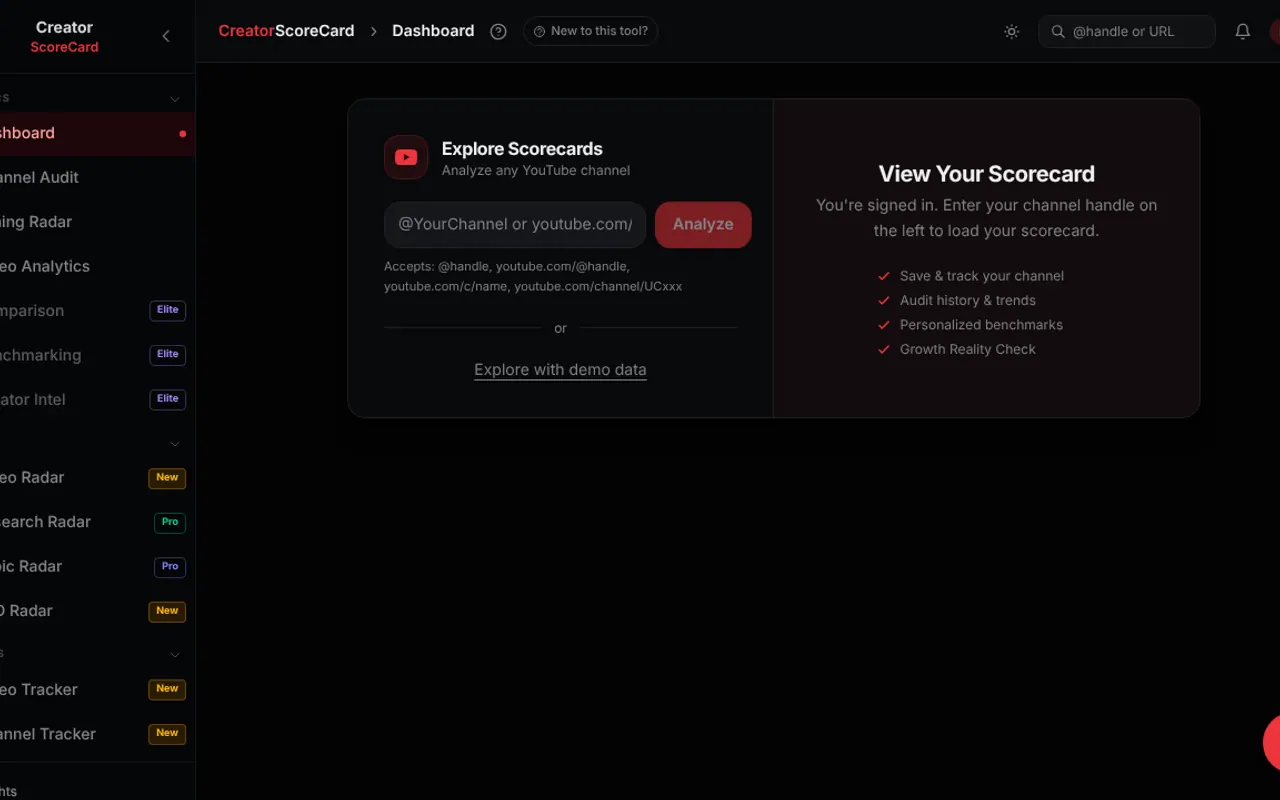Screen dimensions: 1280x800
Task: Open Channel Audit from the sidebar
Action: [x=93, y=177]
